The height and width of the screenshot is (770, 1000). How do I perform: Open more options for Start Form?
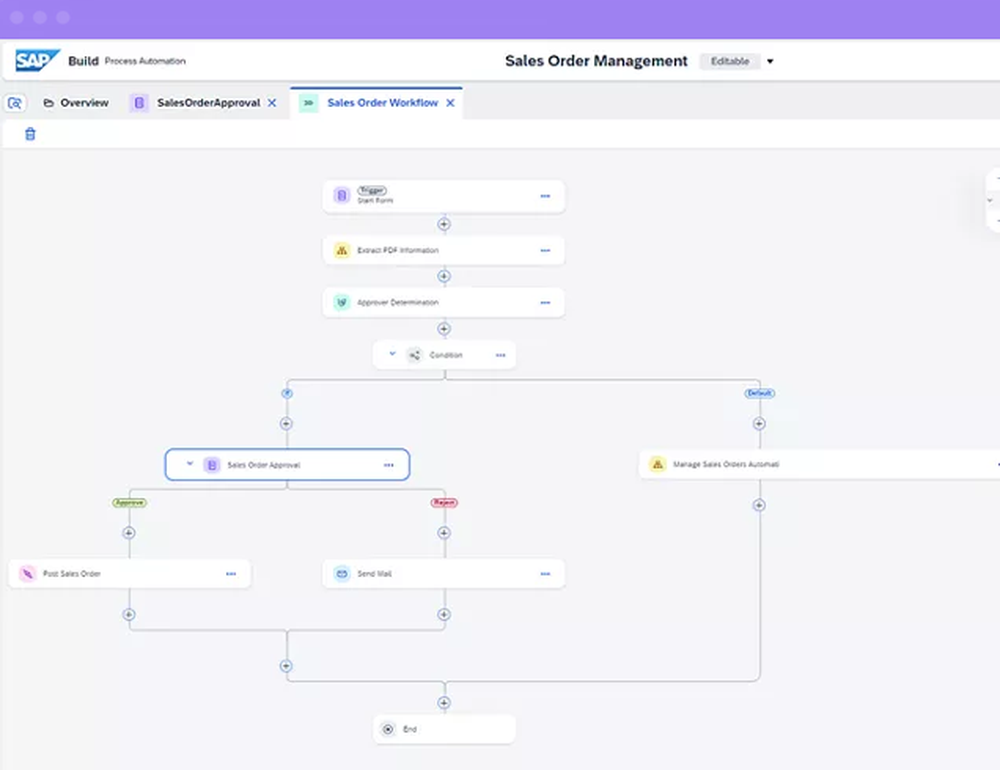(545, 196)
